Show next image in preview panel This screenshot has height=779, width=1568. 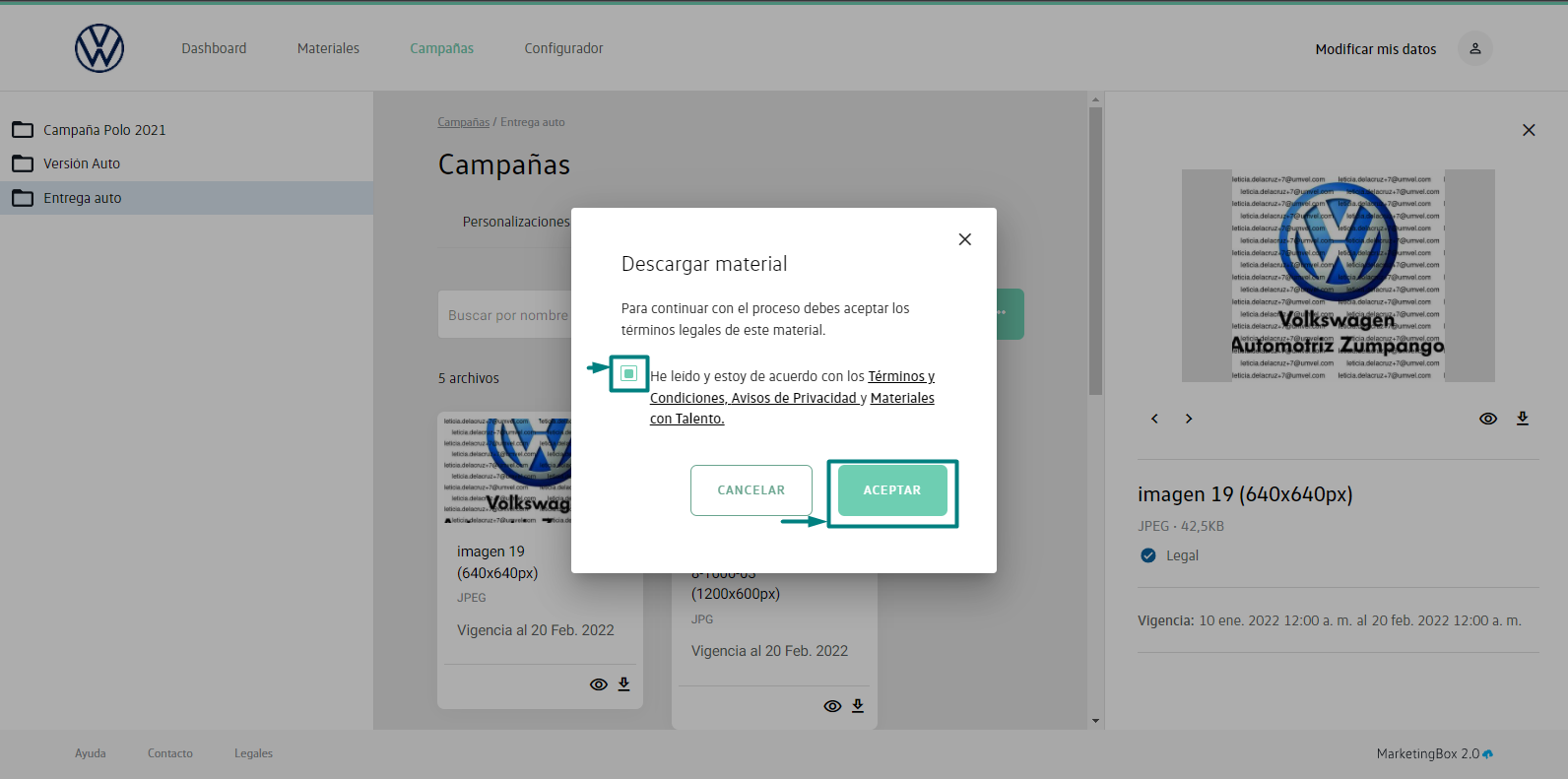1189,419
